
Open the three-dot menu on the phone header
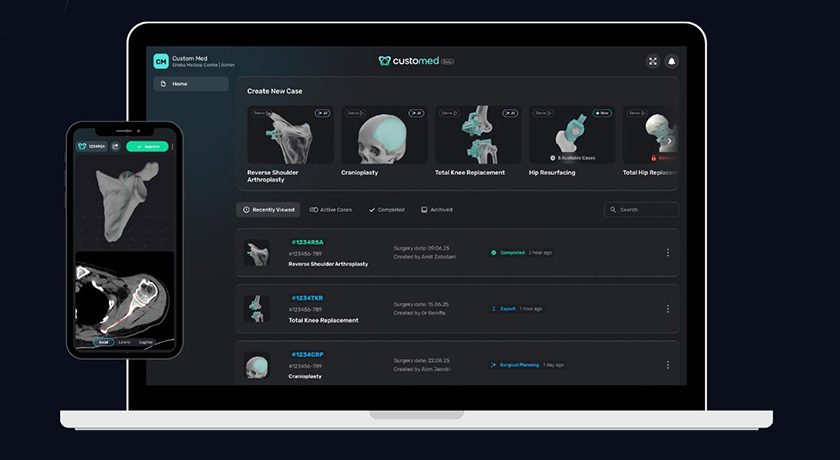pyautogui.click(x=172, y=146)
